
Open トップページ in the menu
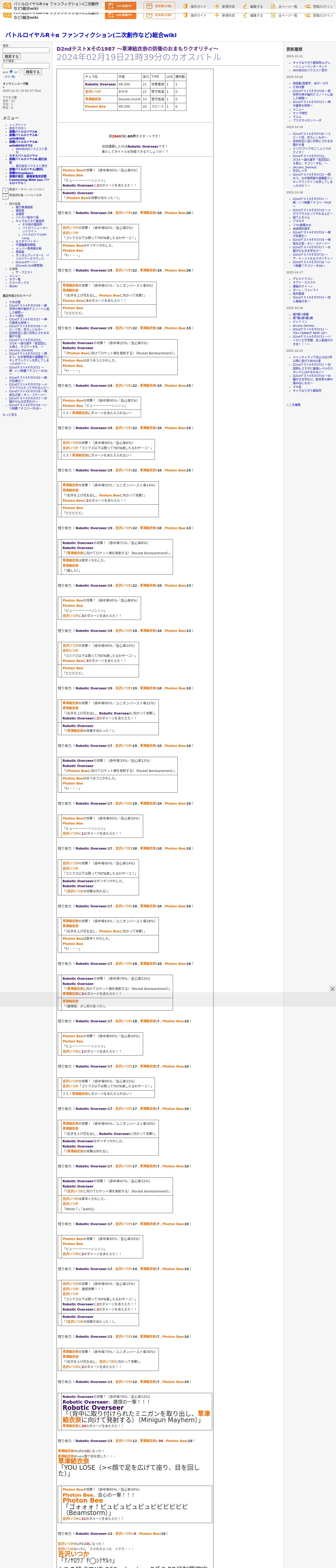pyautogui.click(x=18, y=125)
